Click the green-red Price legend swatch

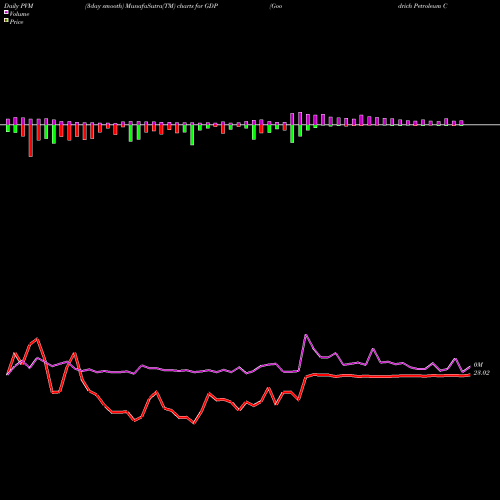[6, 21]
